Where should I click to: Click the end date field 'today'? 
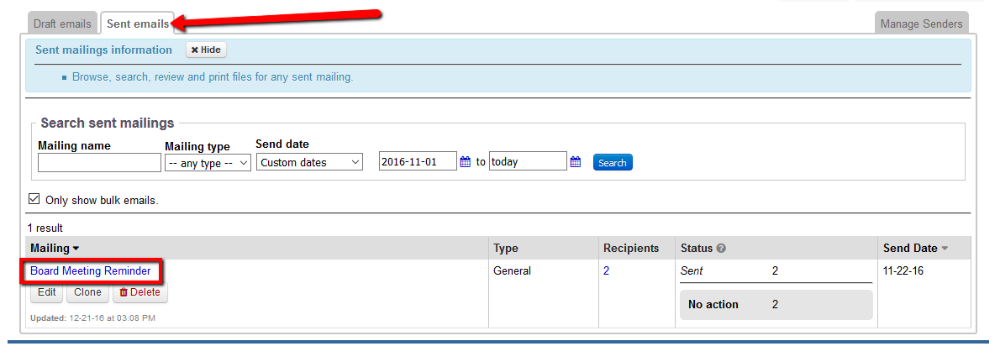(528, 161)
